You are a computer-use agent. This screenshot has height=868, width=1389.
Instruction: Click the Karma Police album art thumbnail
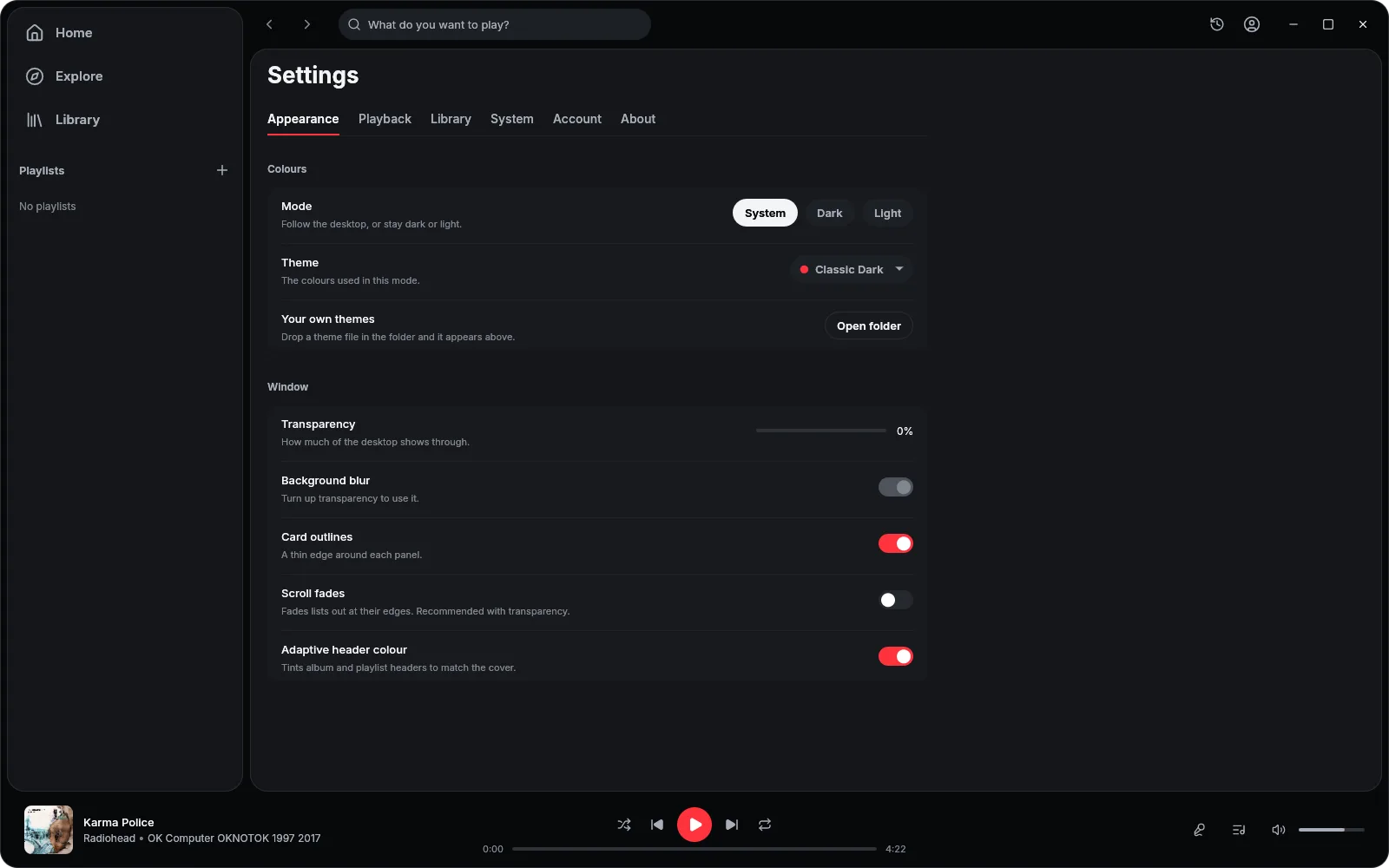pos(49,830)
